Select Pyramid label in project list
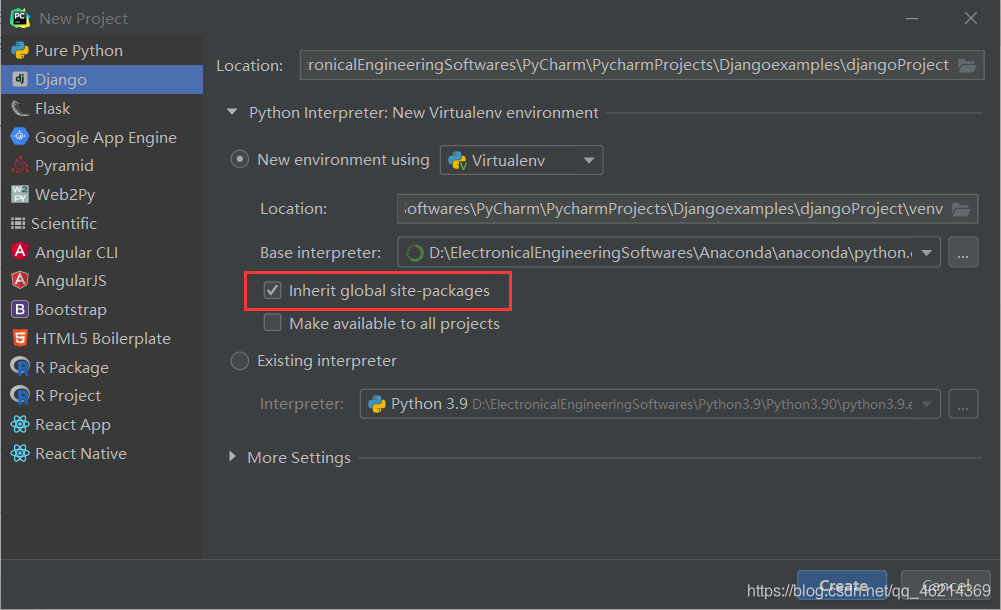This screenshot has height=610, width=1001. click(x=64, y=165)
